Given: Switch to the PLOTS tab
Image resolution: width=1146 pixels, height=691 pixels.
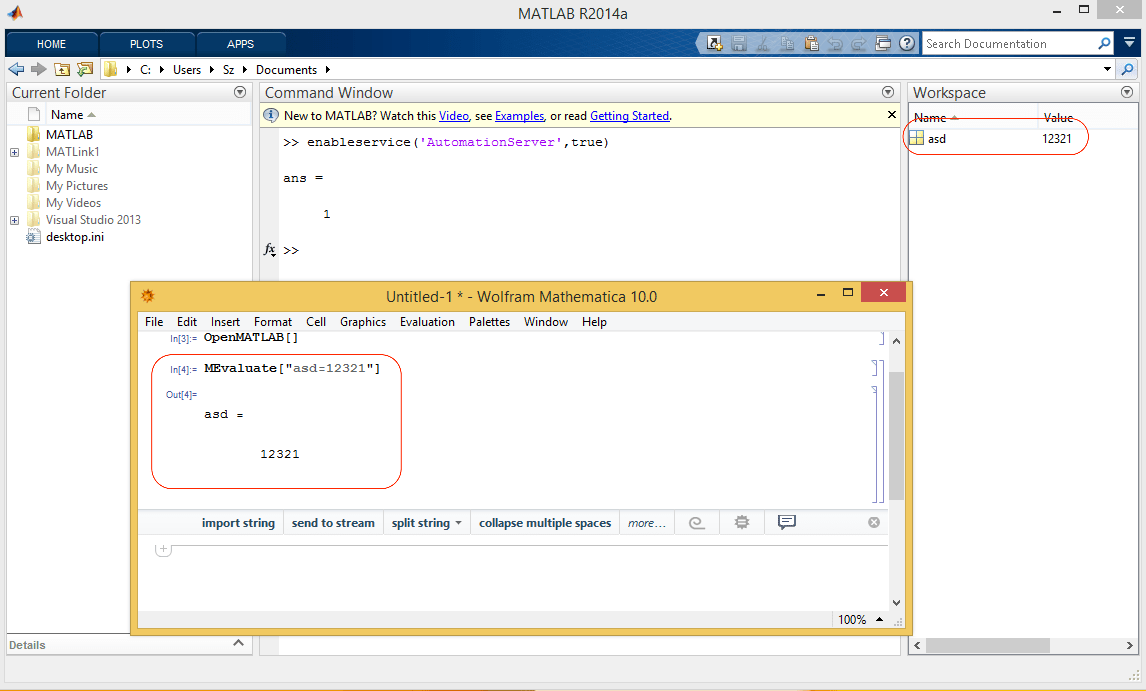Looking at the screenshot, I should click(146, 44).
